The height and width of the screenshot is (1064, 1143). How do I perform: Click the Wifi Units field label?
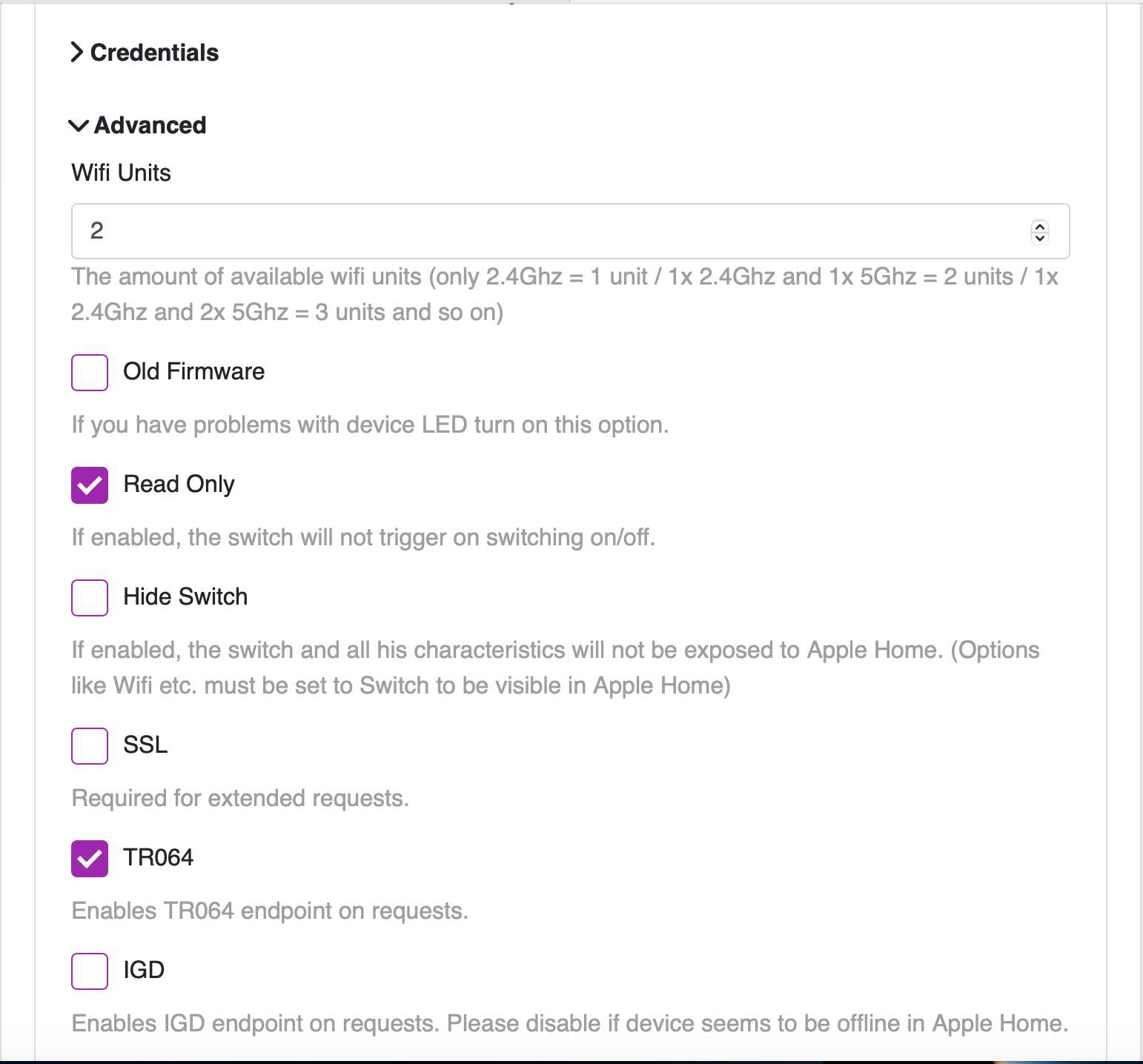[122, 173]
